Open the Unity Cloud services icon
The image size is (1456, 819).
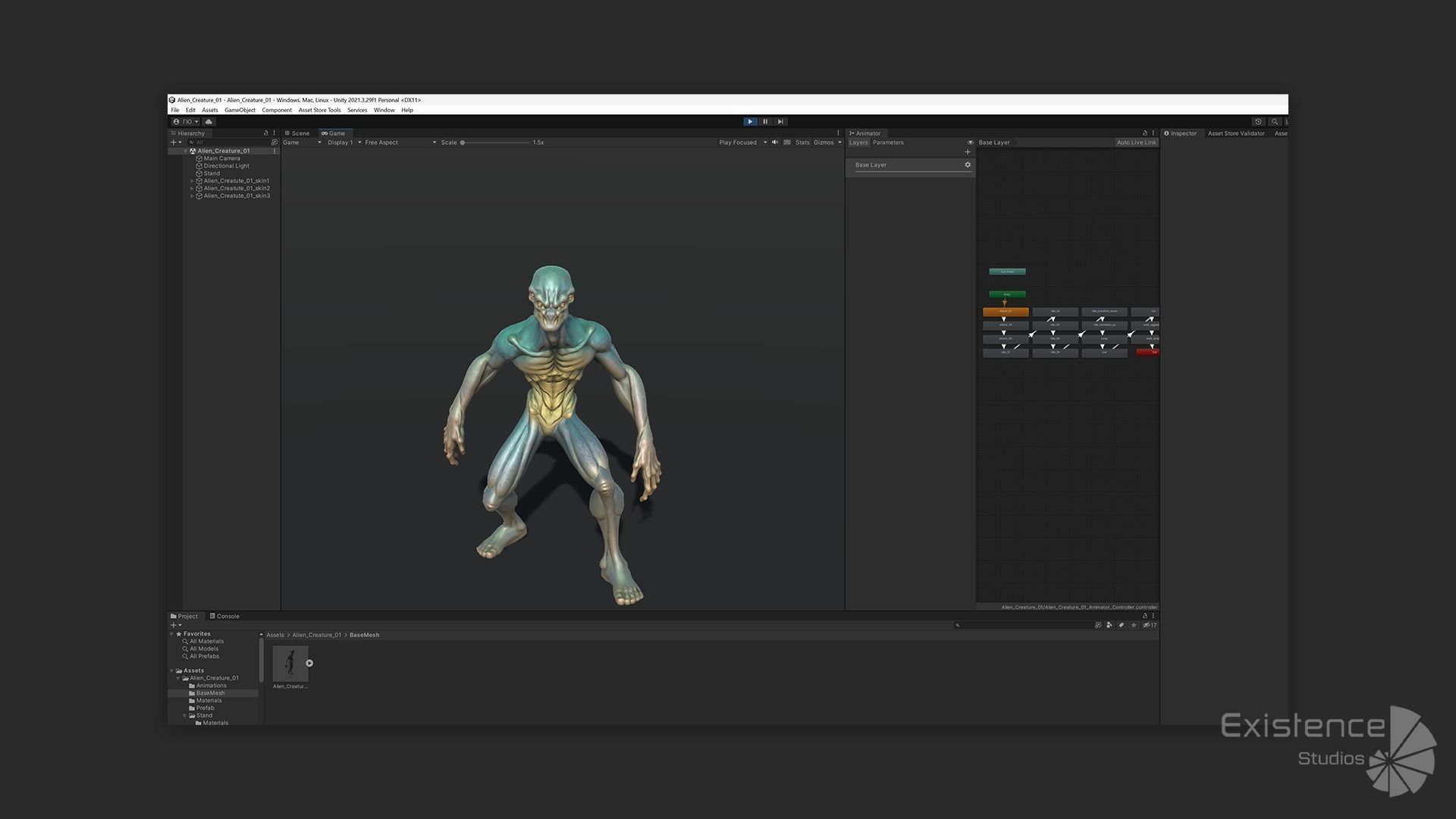click(x=209, y=121)
